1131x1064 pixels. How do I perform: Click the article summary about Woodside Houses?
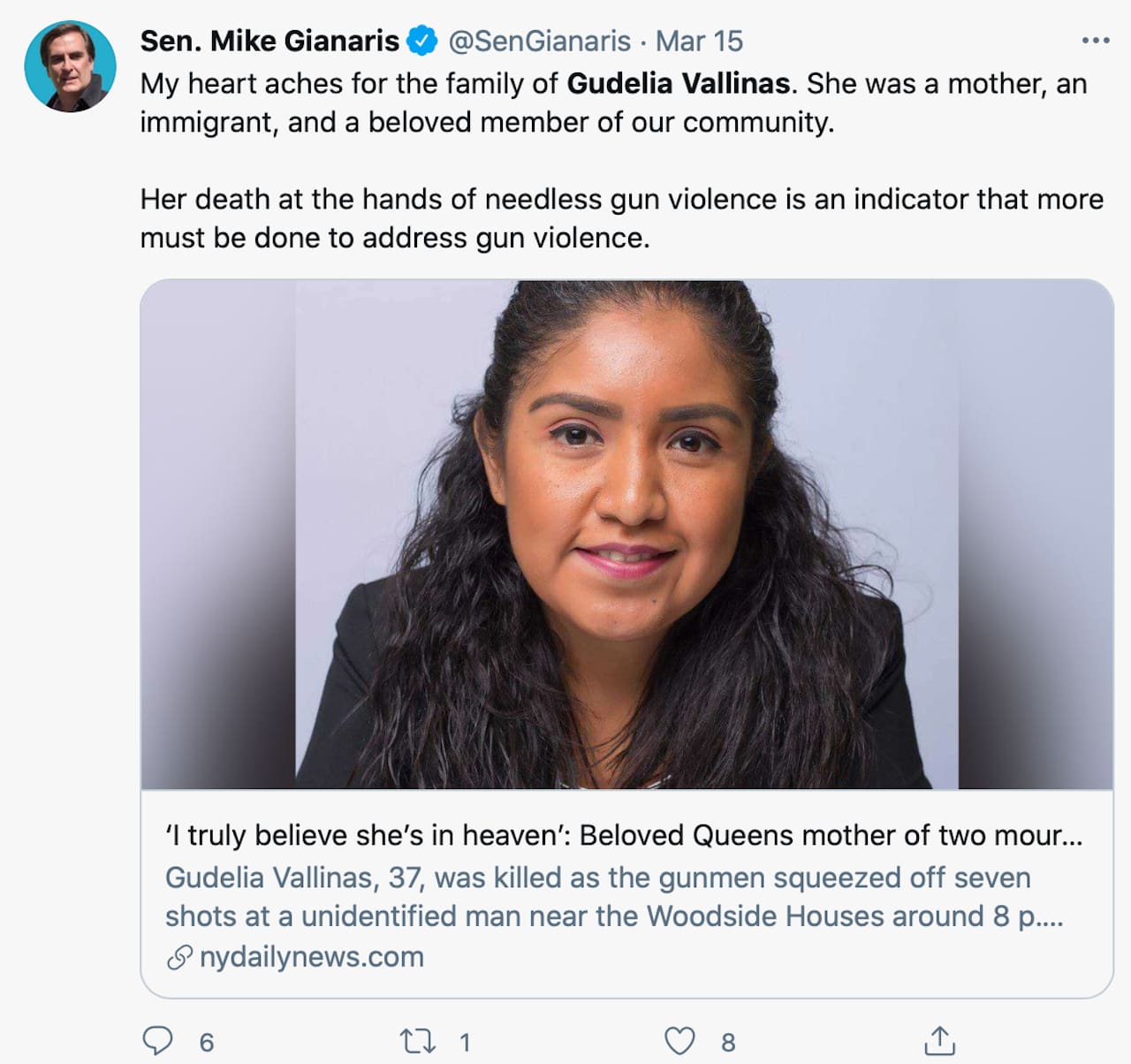(613, 896)
